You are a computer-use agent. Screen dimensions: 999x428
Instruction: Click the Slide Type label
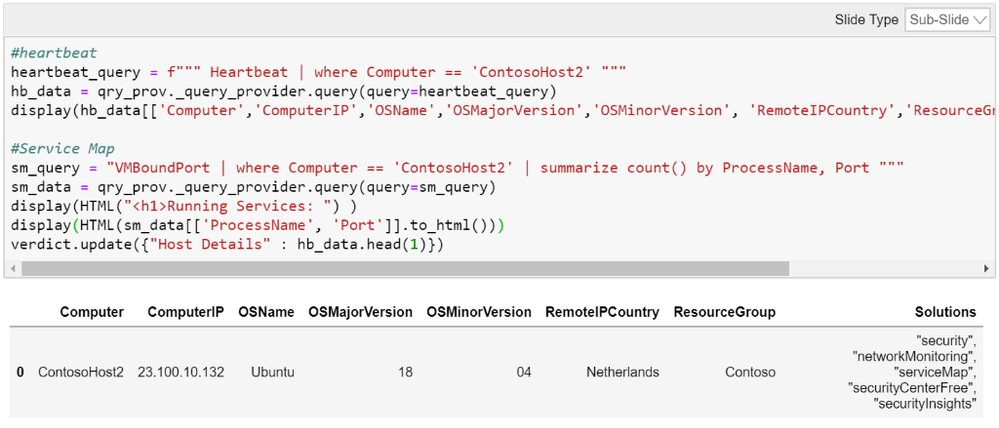(866, 20)
